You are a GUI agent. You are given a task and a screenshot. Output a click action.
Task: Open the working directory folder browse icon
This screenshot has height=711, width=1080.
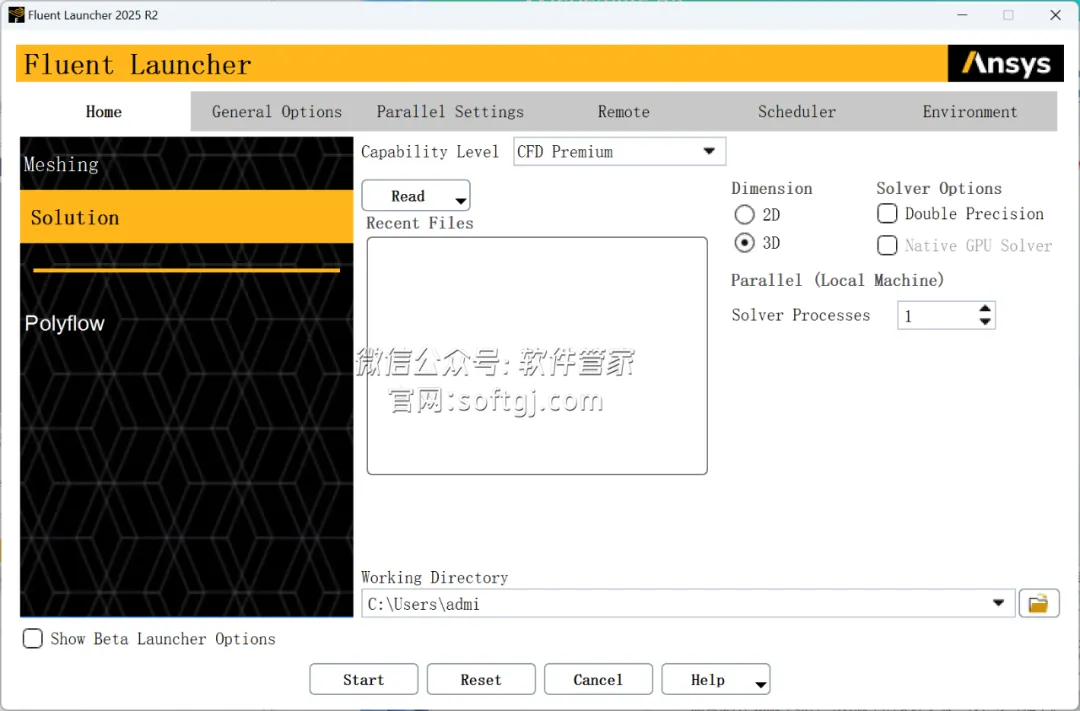[x=1039, y=604]
